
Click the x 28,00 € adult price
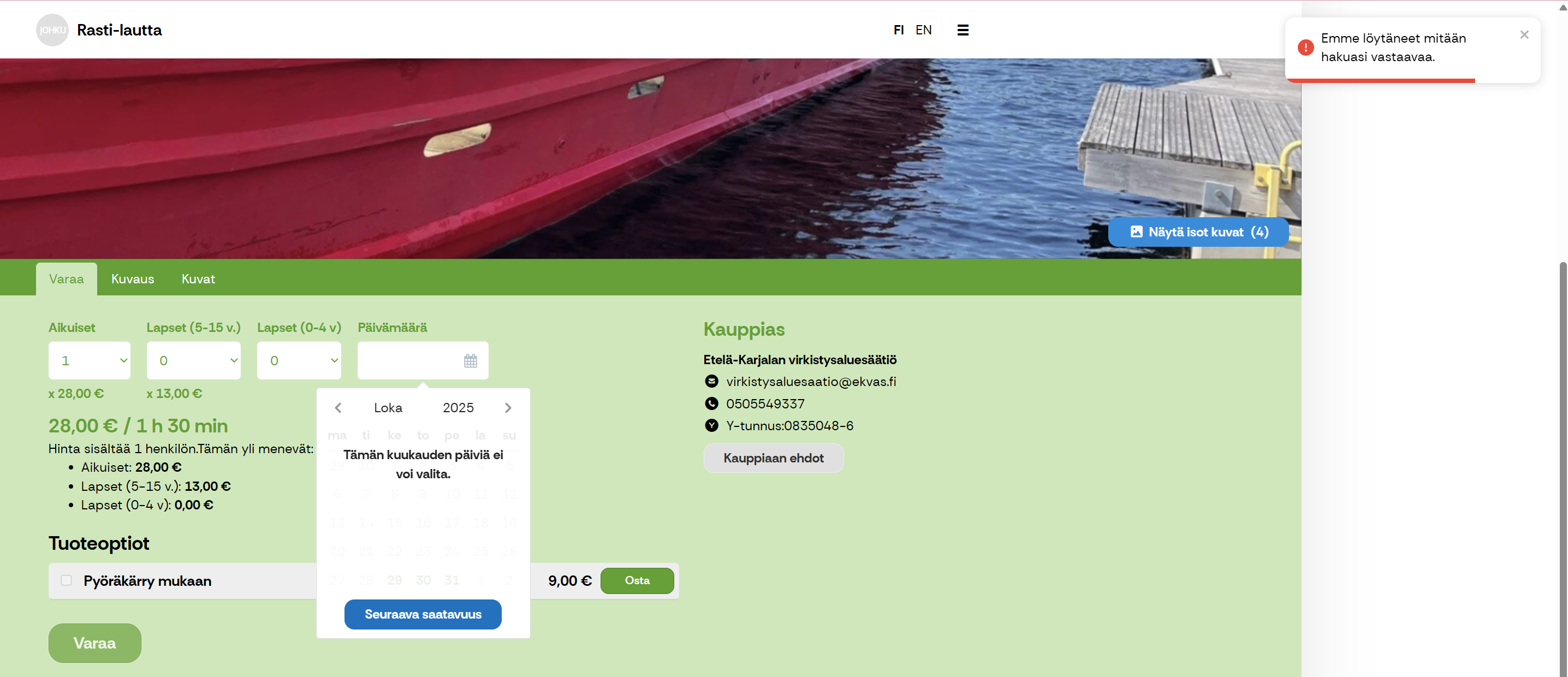pos(76,393)
